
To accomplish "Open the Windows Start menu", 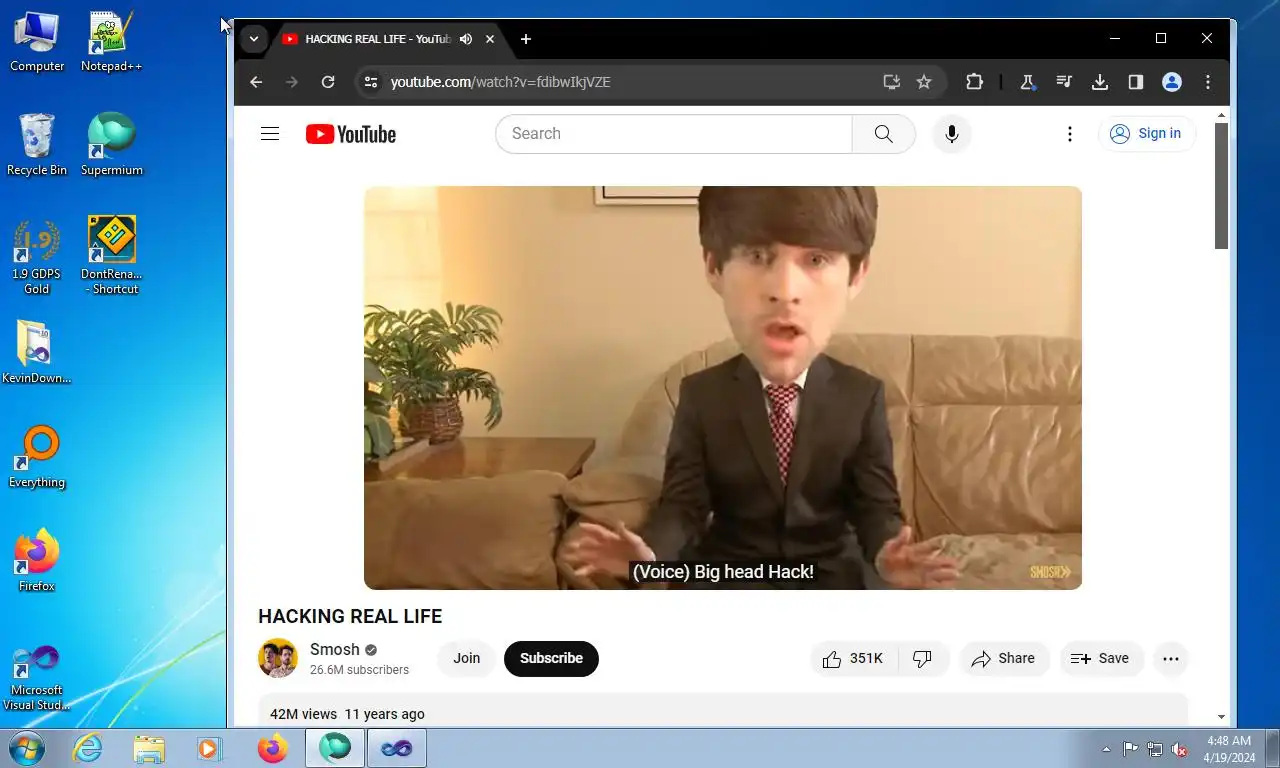I will pyautogui.click(x=25, y=748).
